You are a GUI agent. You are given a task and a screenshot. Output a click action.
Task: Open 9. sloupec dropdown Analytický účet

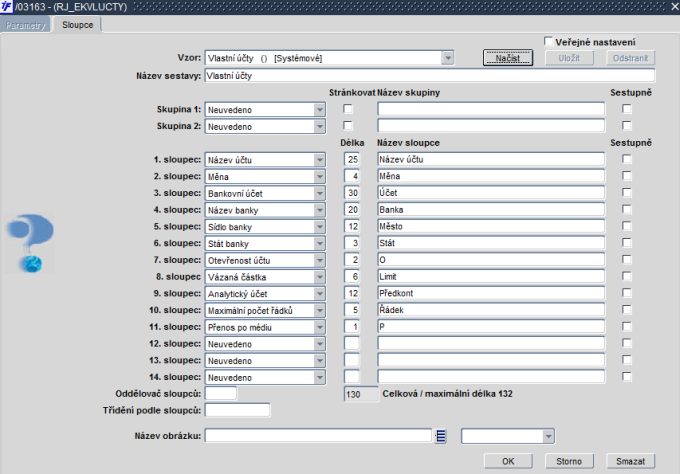(320, 294)
